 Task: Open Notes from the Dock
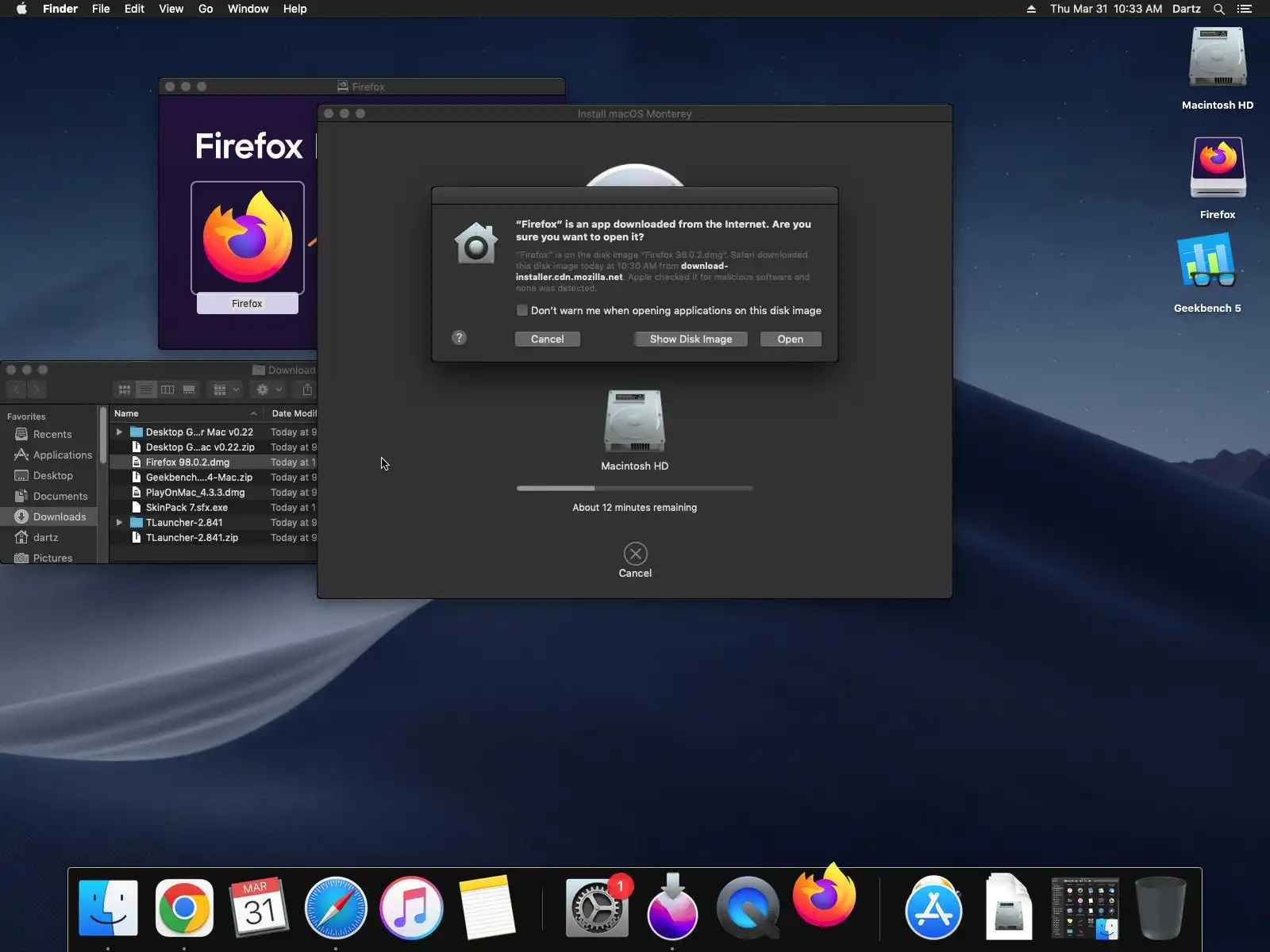pyautogui.click(x=487, y=908)
